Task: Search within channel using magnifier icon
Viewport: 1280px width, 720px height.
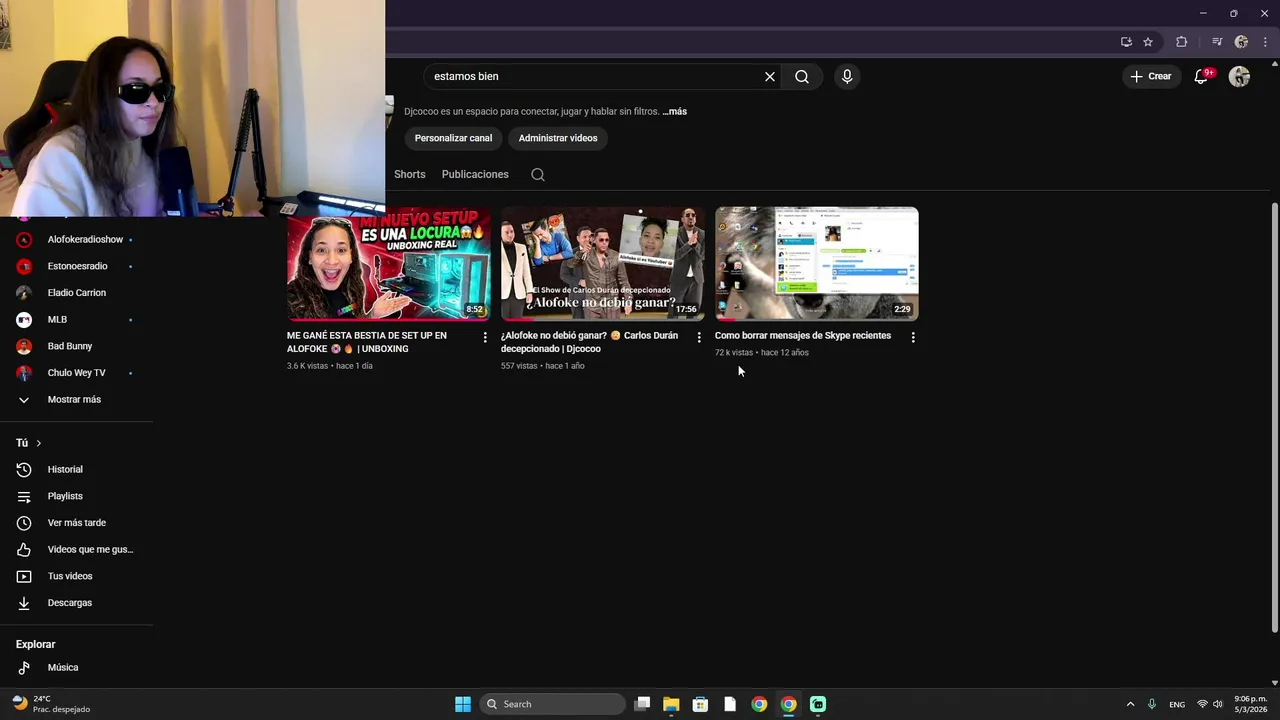Action: [x=538, y=174]
